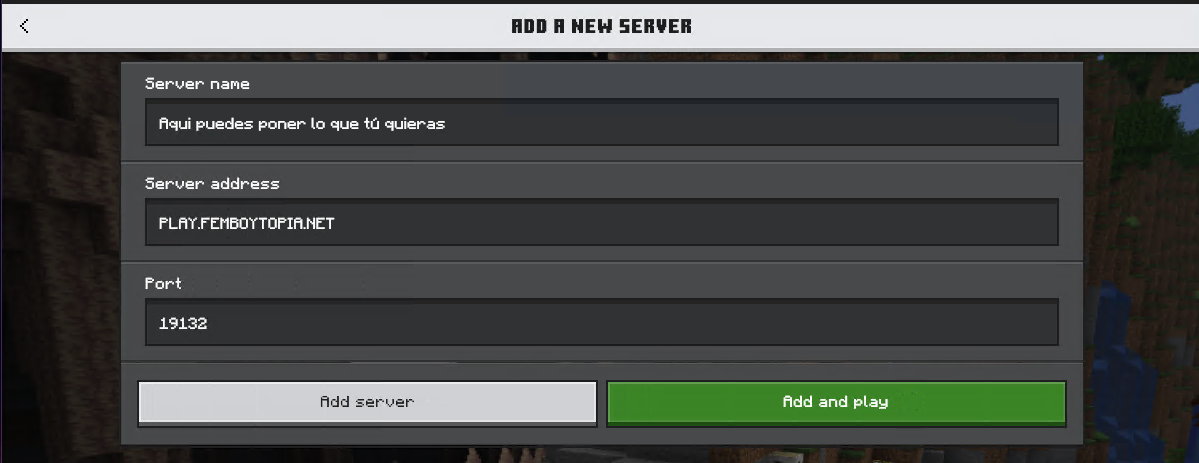
Task: Focus the Server name input field
Action: click(602, 122)
